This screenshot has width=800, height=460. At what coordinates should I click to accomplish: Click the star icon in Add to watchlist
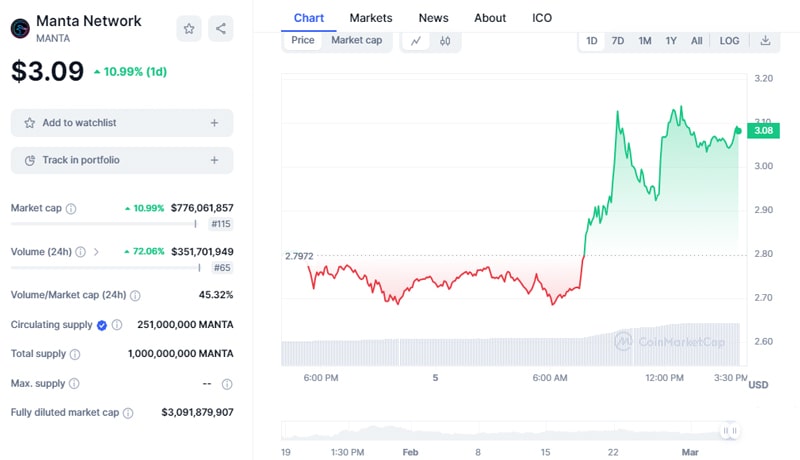(30, 123)
